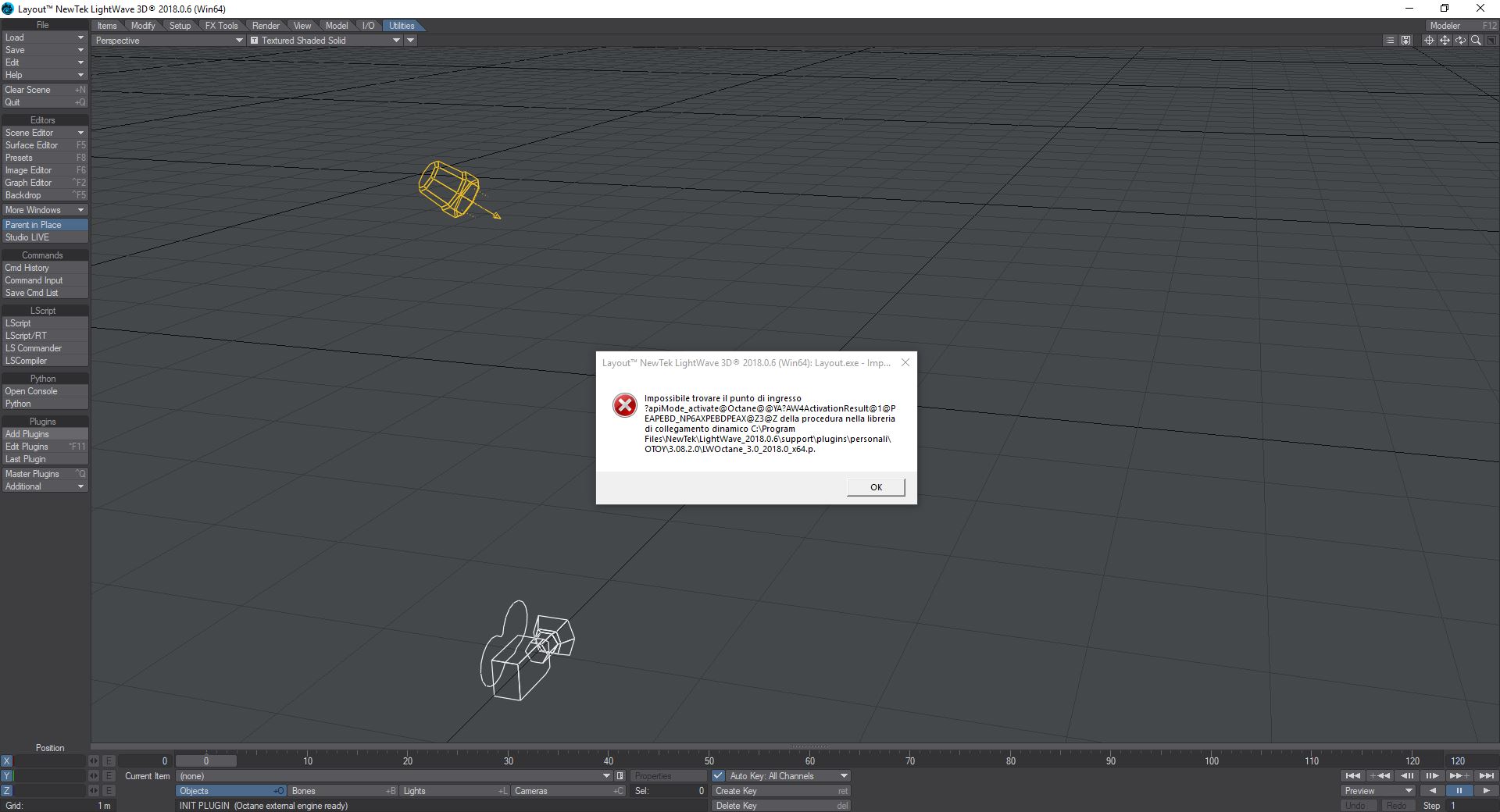Switch to the Setup tab
The height and width of the screenshot is (812, 1500).
[x=180, y=26]
